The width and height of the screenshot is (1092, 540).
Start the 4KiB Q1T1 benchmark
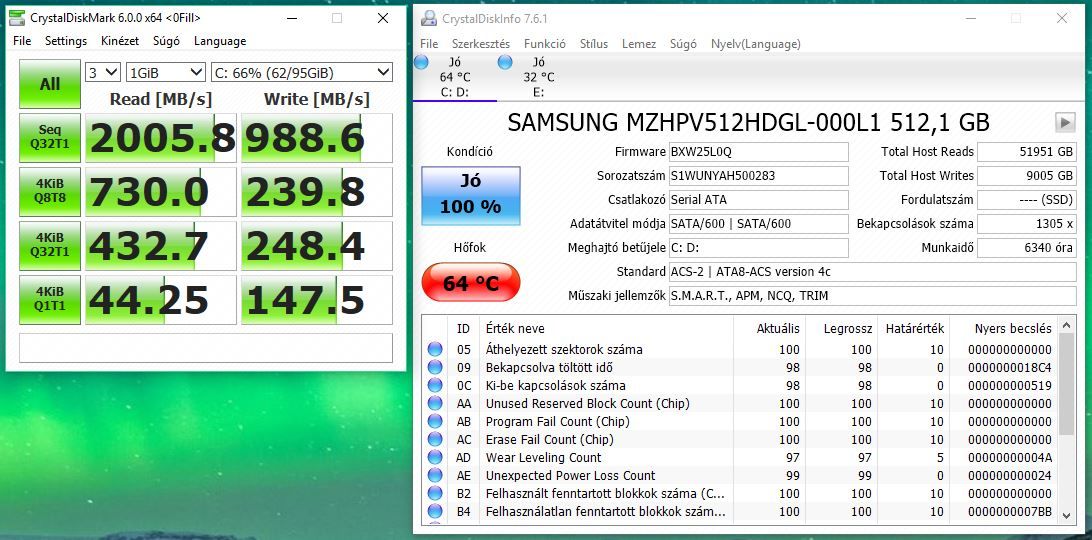49,300
